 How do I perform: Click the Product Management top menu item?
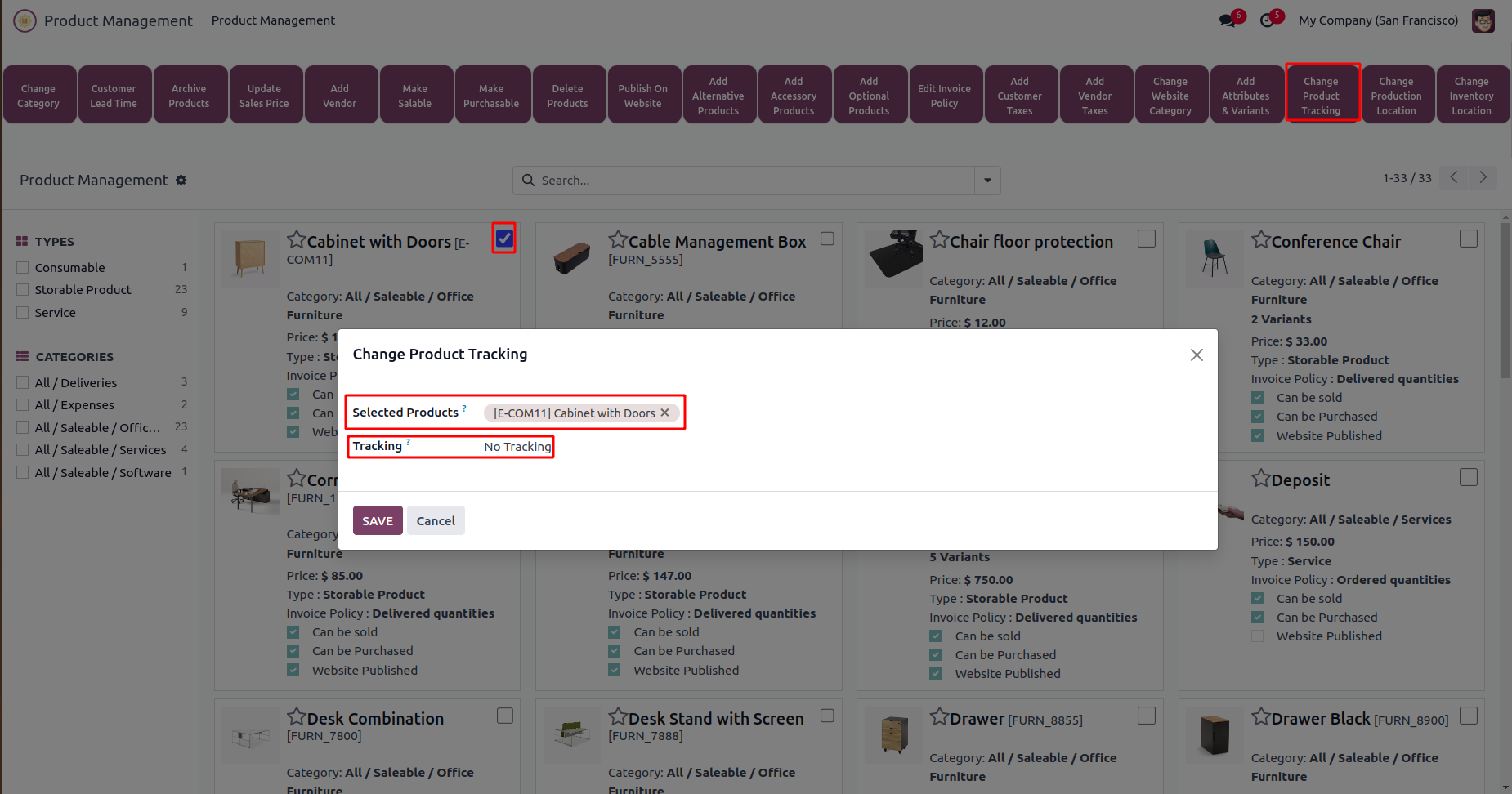273,20
